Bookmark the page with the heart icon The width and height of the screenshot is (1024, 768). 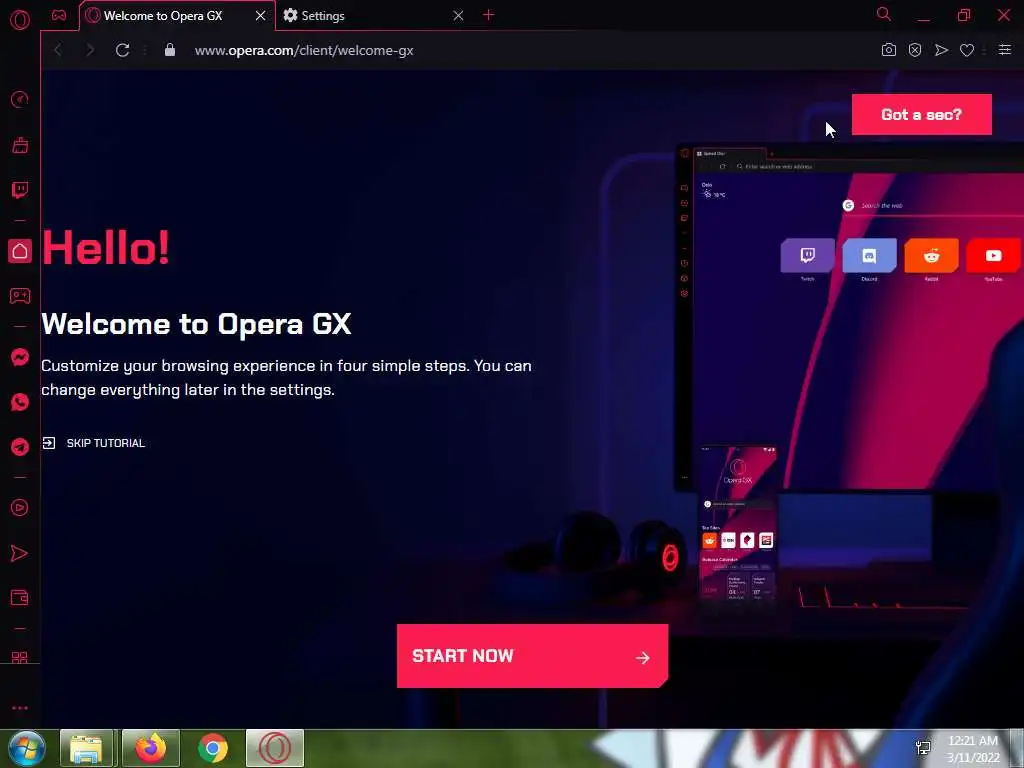coord(967,50)
